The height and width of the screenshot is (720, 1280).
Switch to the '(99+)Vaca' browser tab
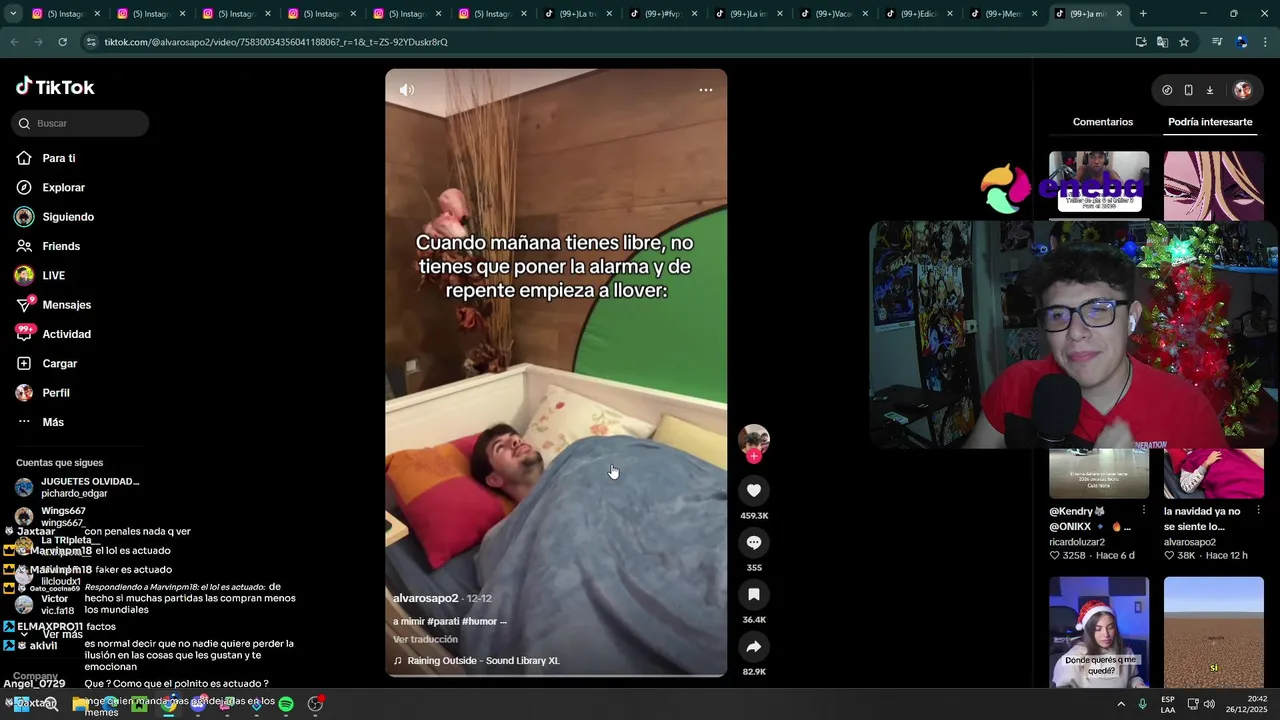pos(833,14)
